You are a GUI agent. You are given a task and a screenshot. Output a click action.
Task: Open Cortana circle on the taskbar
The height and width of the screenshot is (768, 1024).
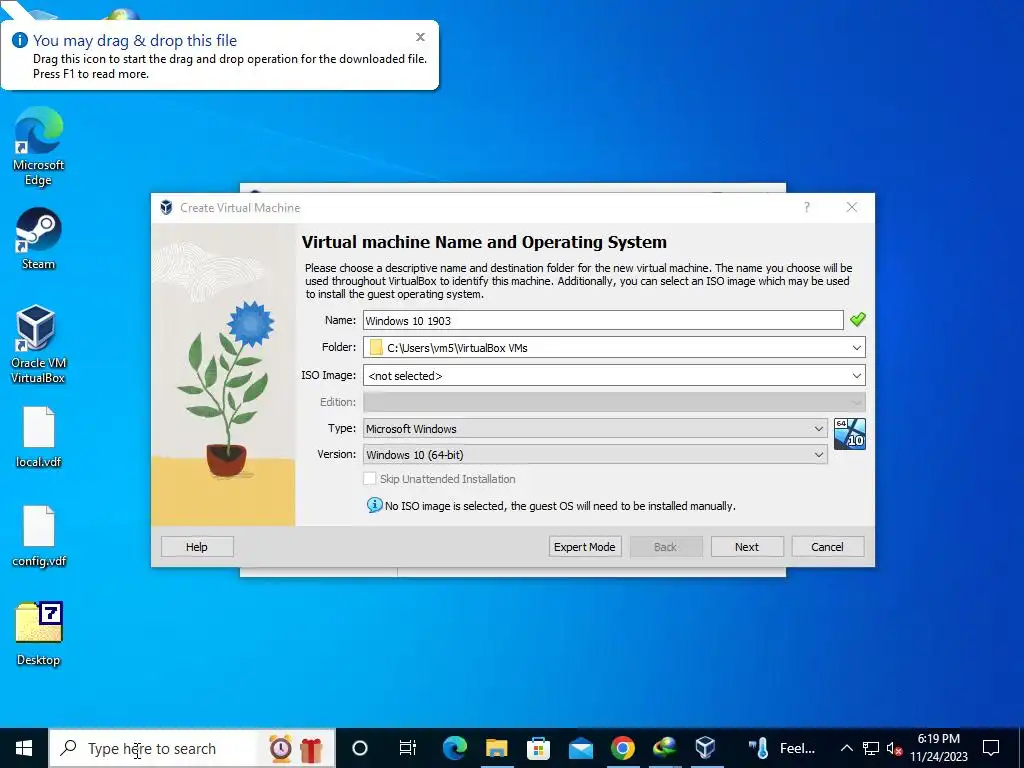[x=360, y=748]
